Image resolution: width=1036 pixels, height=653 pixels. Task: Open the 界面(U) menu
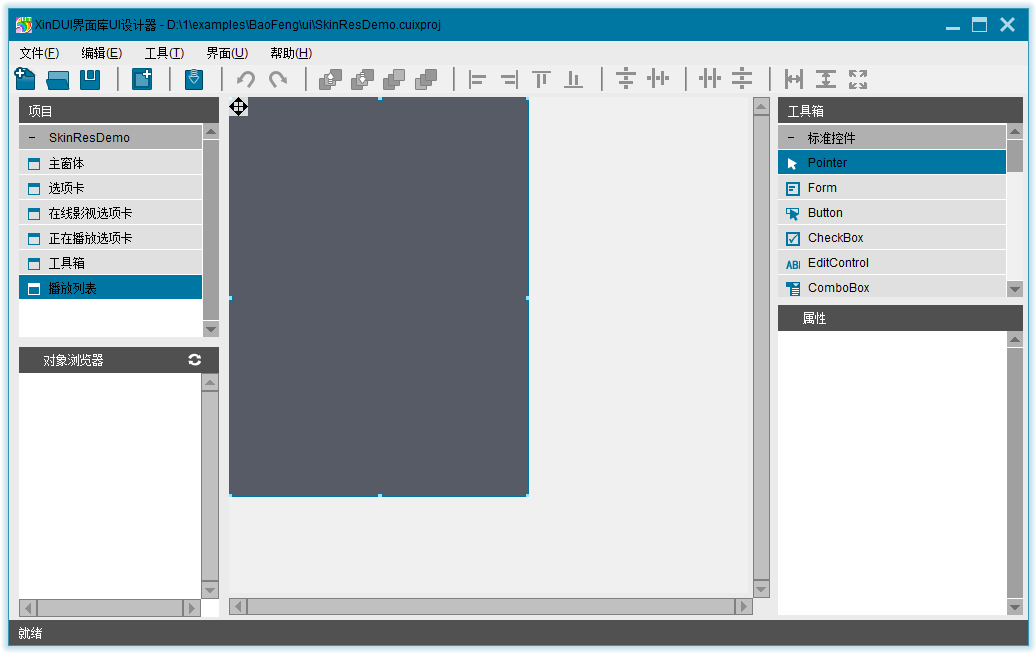pos(227,53)
